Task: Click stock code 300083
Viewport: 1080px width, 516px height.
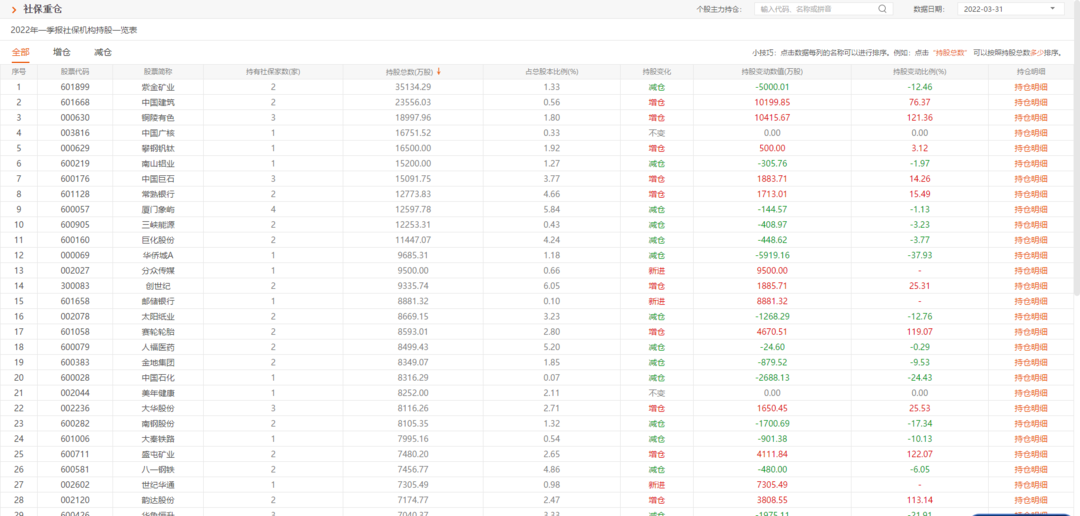Action: coord(75,286)
